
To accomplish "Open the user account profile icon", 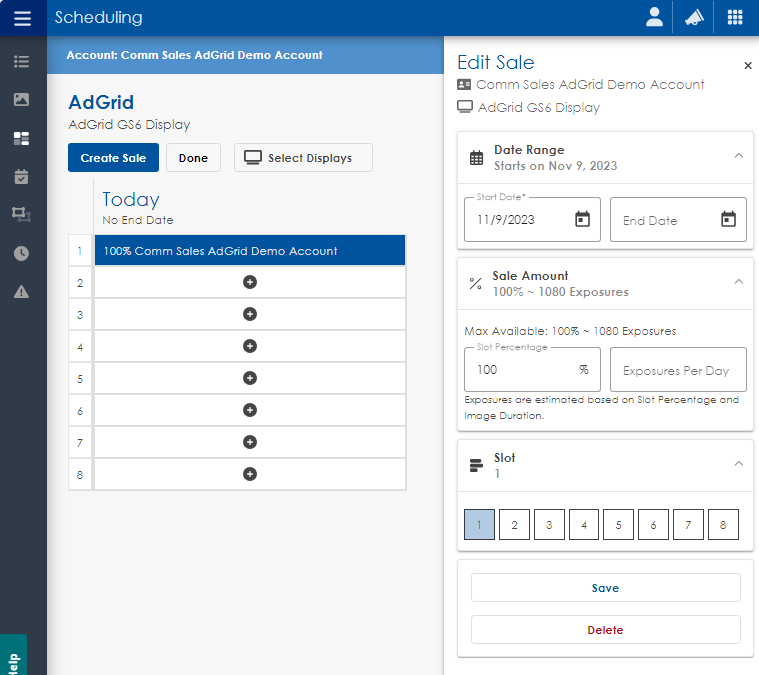I will pos(654,17).
